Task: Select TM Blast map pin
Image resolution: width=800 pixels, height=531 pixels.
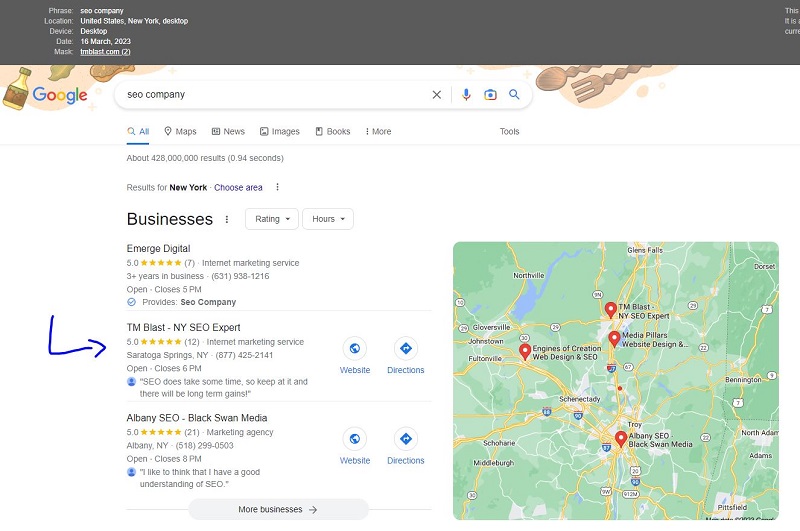Action: tap(610, 310)
